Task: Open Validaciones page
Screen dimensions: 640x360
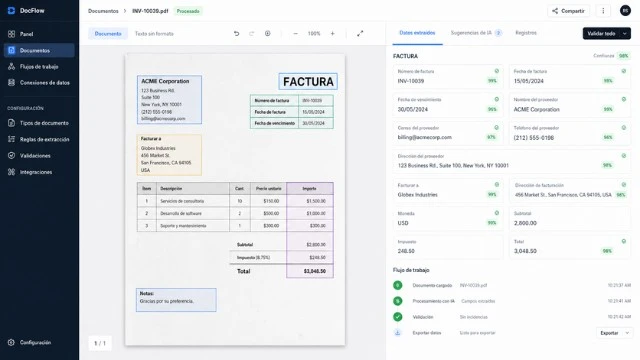Action: tap(39, 156)
